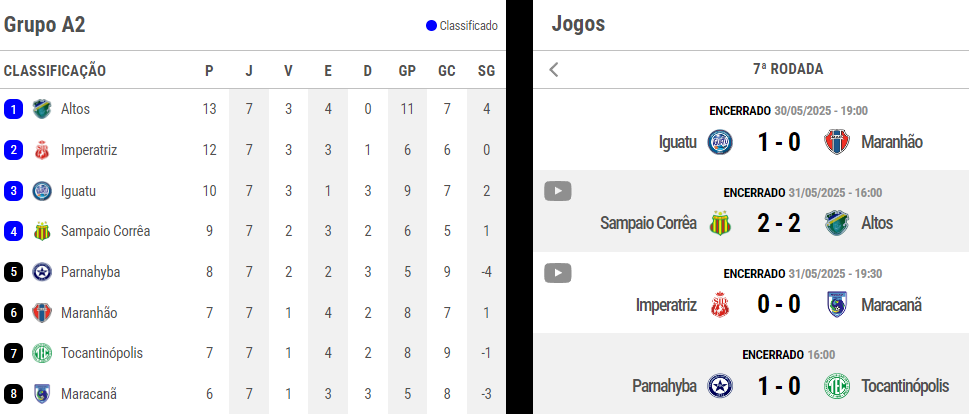Open the Maracanã team name in the standings
969x414 pixels.
(89, 394)
